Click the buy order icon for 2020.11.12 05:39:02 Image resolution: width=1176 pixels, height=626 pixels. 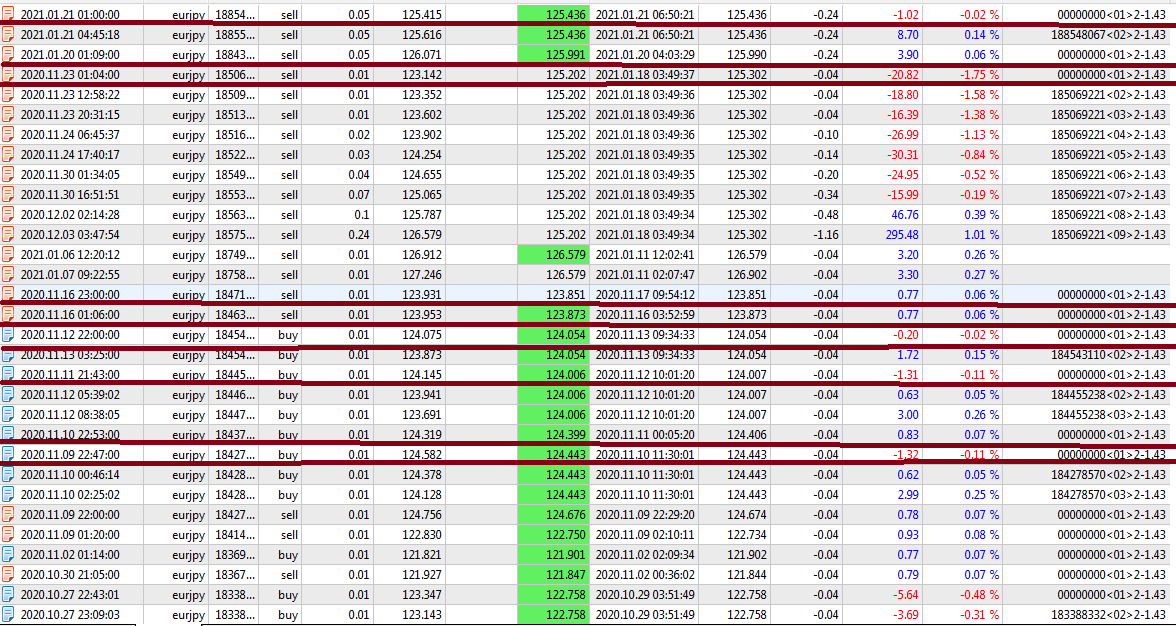click(x=8, y=394)
